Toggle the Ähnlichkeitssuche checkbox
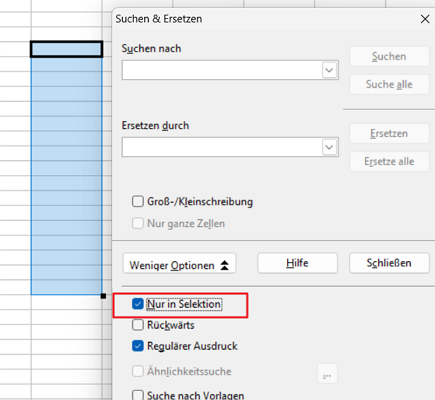 pyautogui.click(x=138, y=371)
